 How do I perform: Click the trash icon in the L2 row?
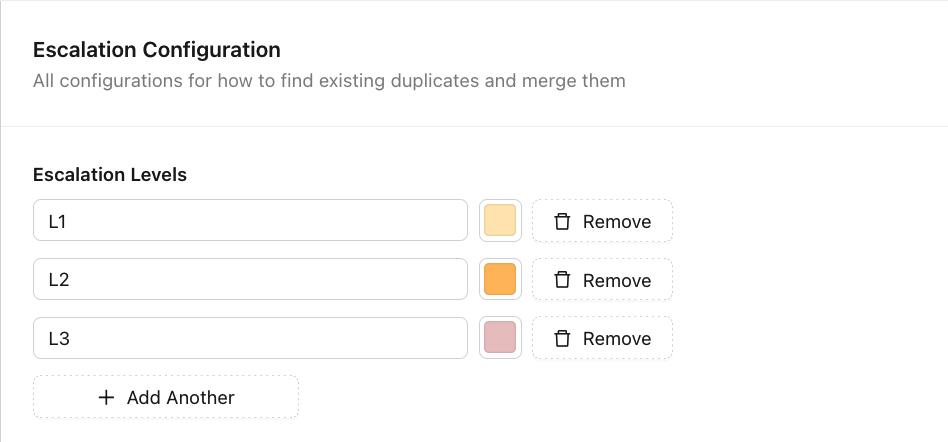coord(562,280)
